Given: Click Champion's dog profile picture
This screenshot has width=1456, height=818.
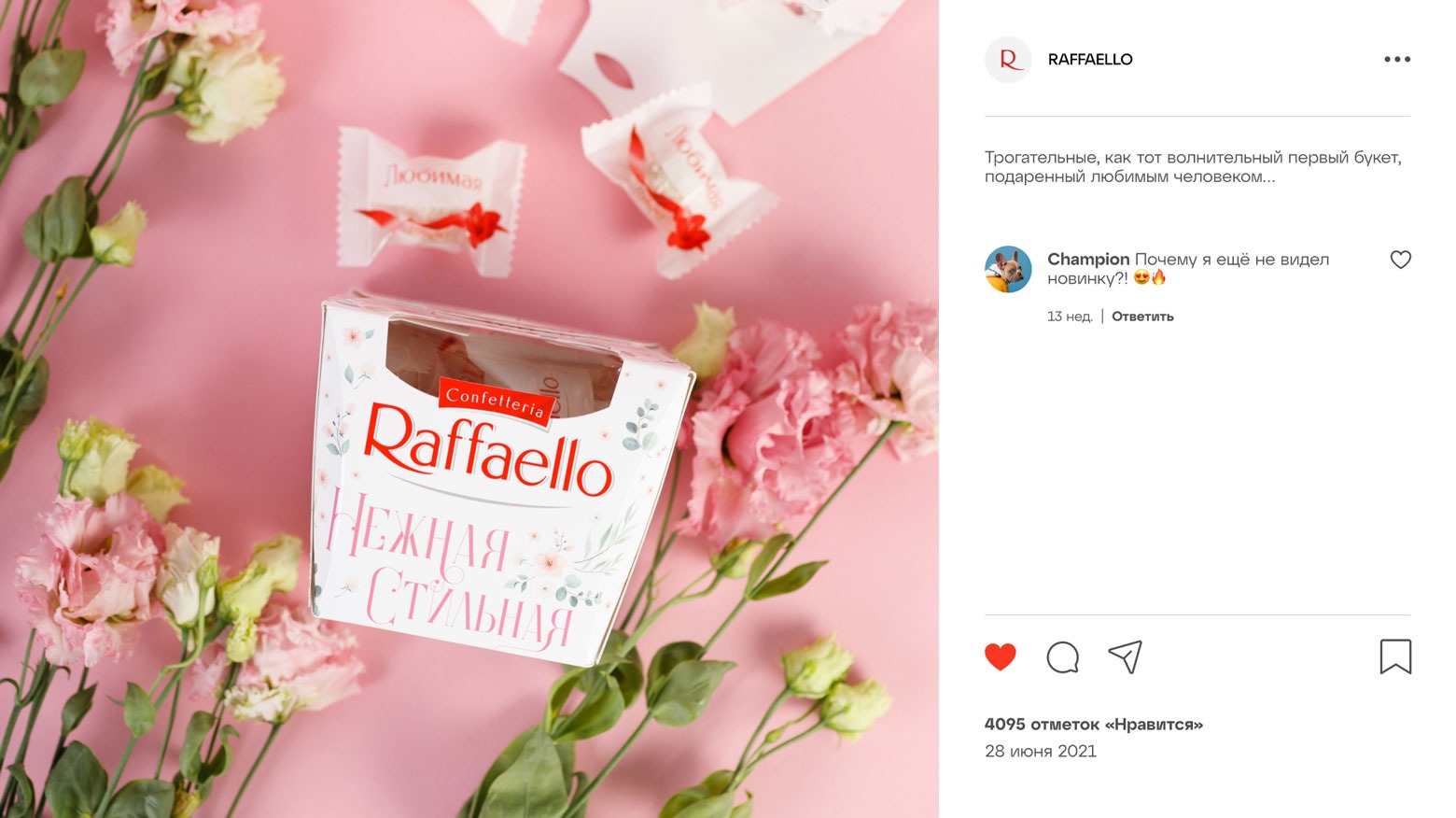Looking at the screenshot, I should (1008, 269).
